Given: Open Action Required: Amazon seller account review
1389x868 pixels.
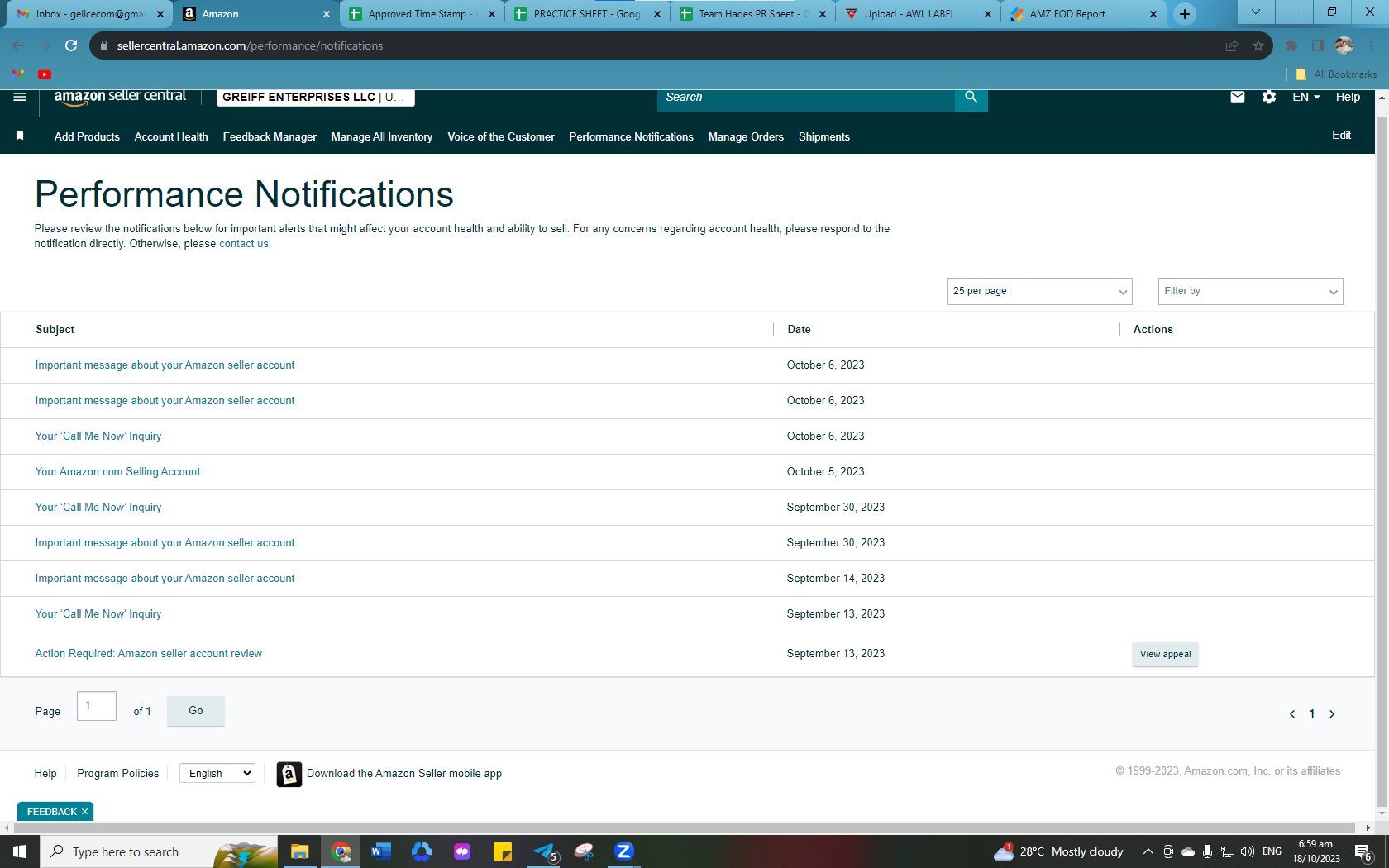Looking at the screenshot, I should [x=148, y=654].
